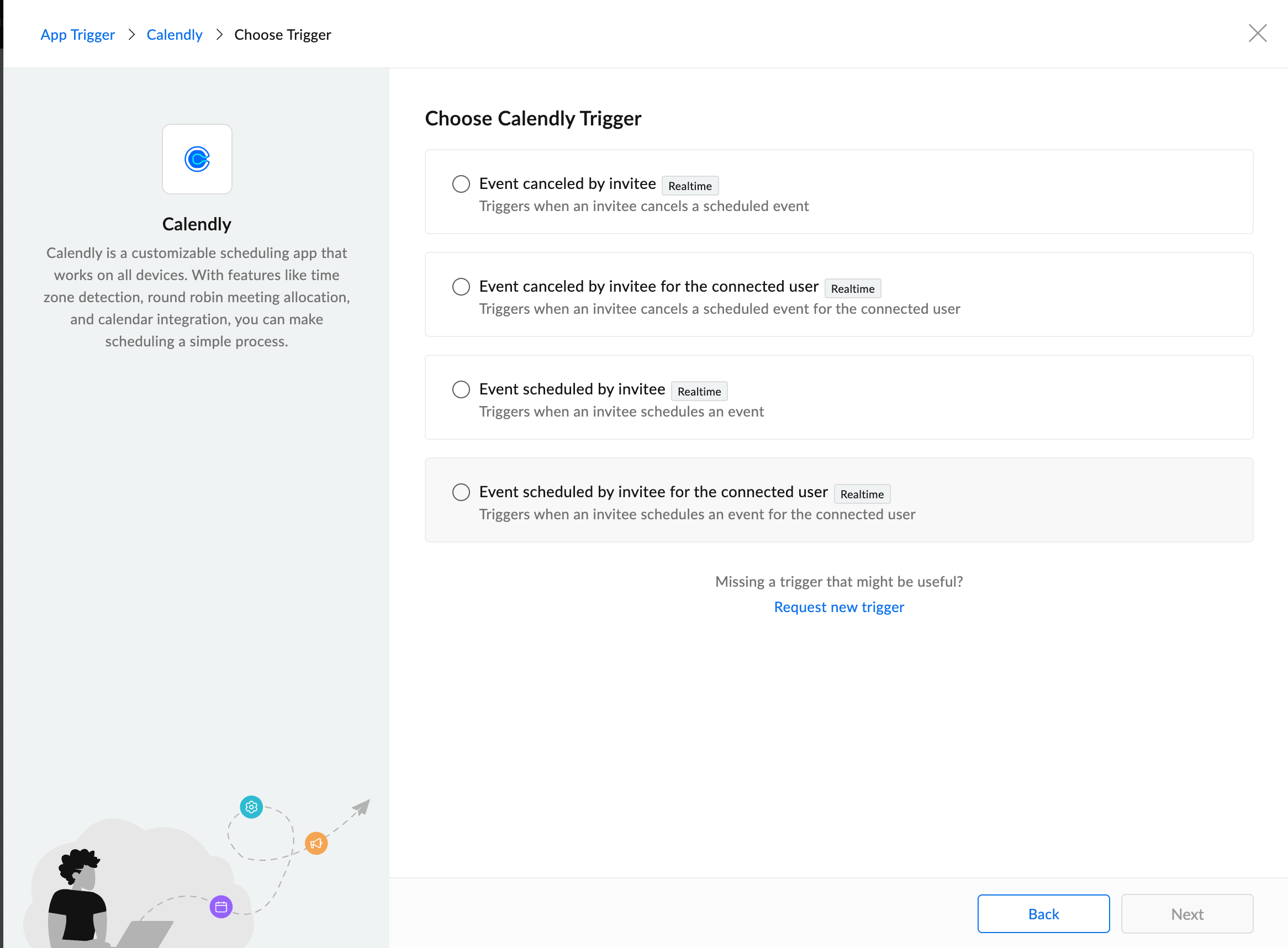Click the chevron after Calendly breadcrumb
1288x948 pixels.
click(x=219, y=34)
